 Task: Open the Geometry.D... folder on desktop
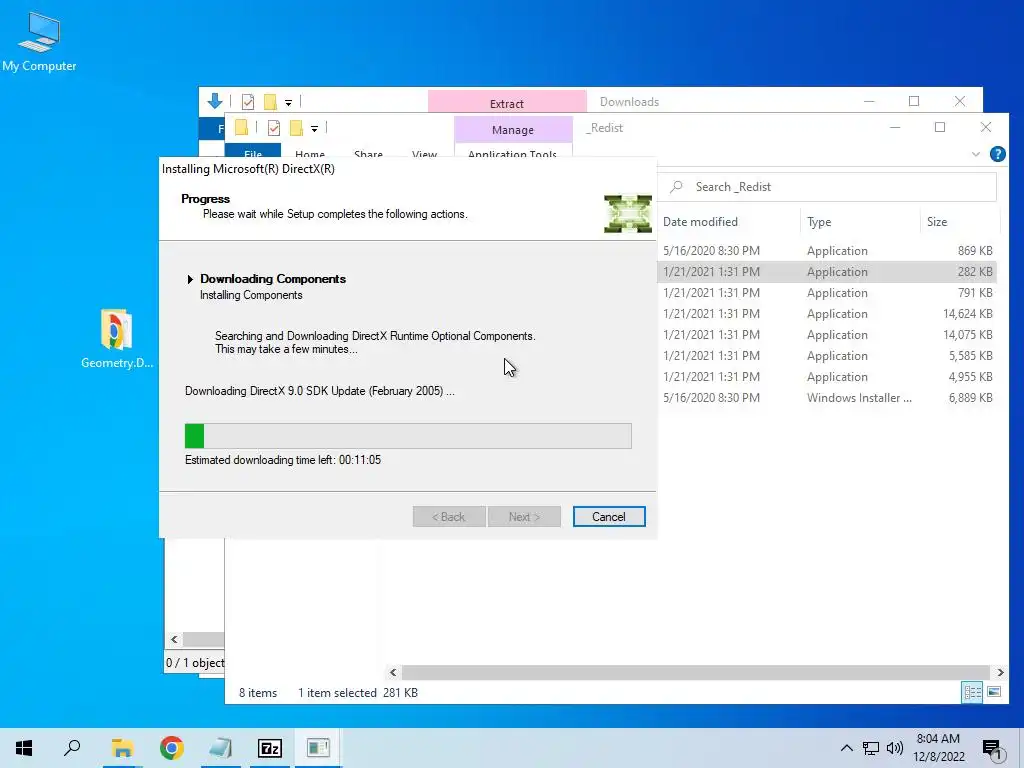tap(116, 339)
